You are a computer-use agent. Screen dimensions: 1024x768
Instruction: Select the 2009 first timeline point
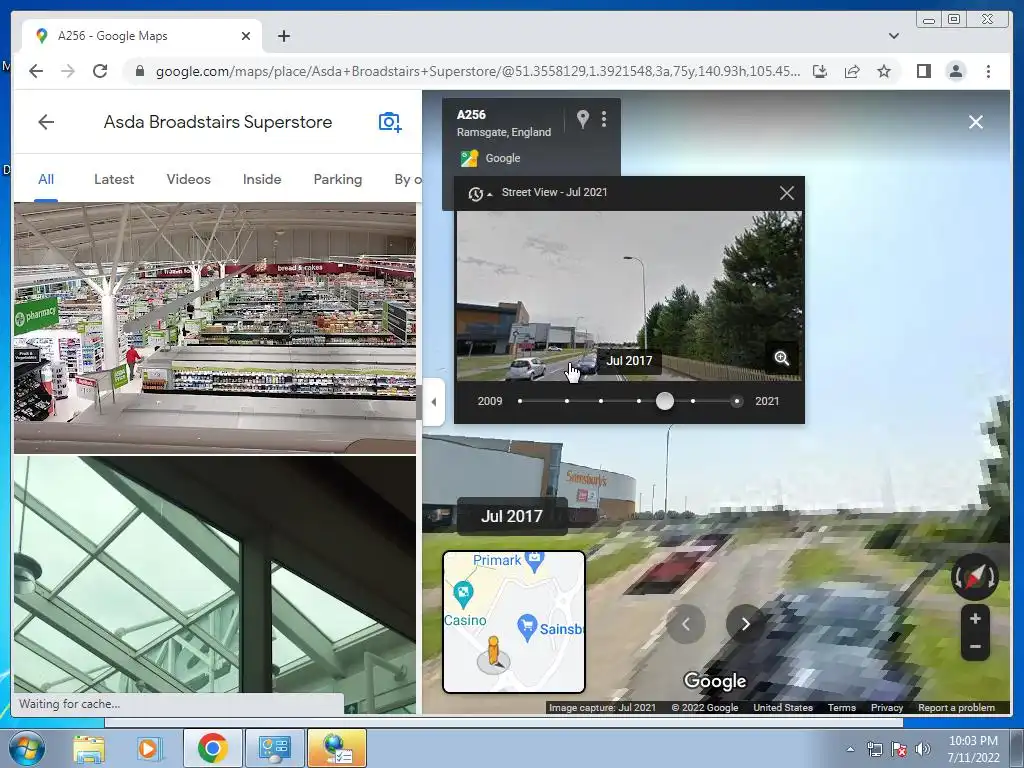click(x=520, y=401)
